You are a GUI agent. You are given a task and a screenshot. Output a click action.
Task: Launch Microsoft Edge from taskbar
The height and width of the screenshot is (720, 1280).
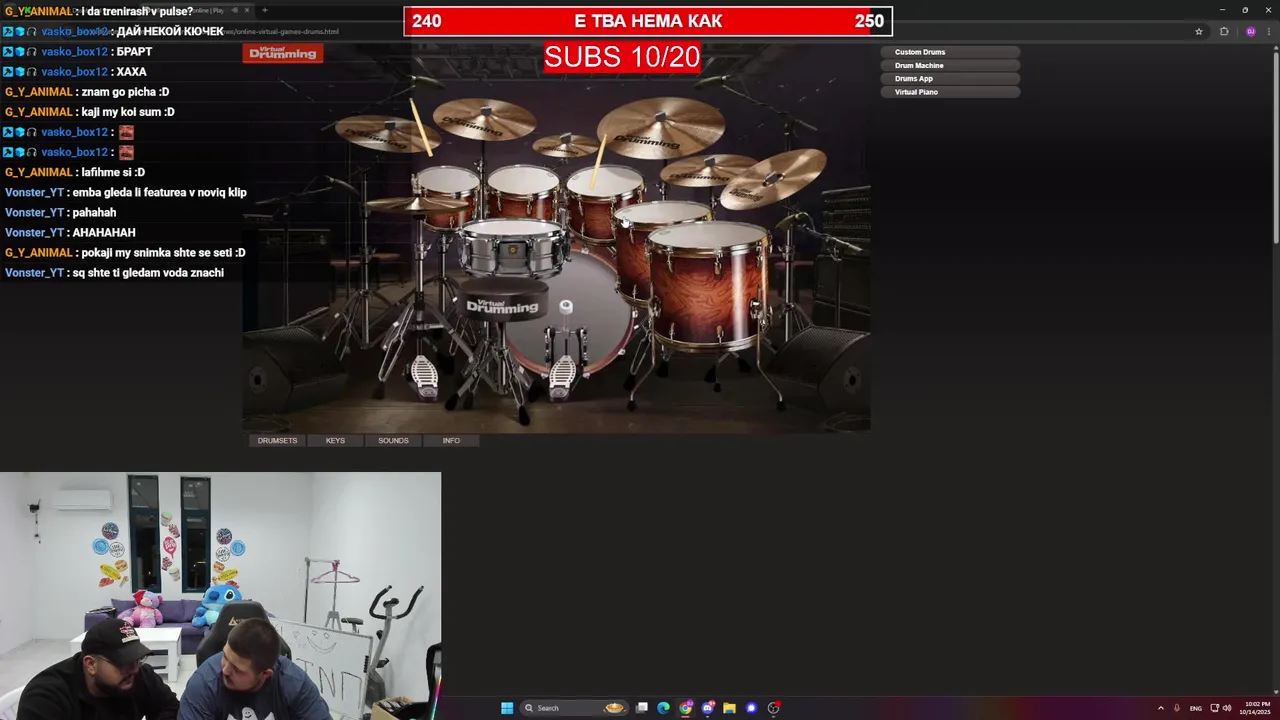663,708
